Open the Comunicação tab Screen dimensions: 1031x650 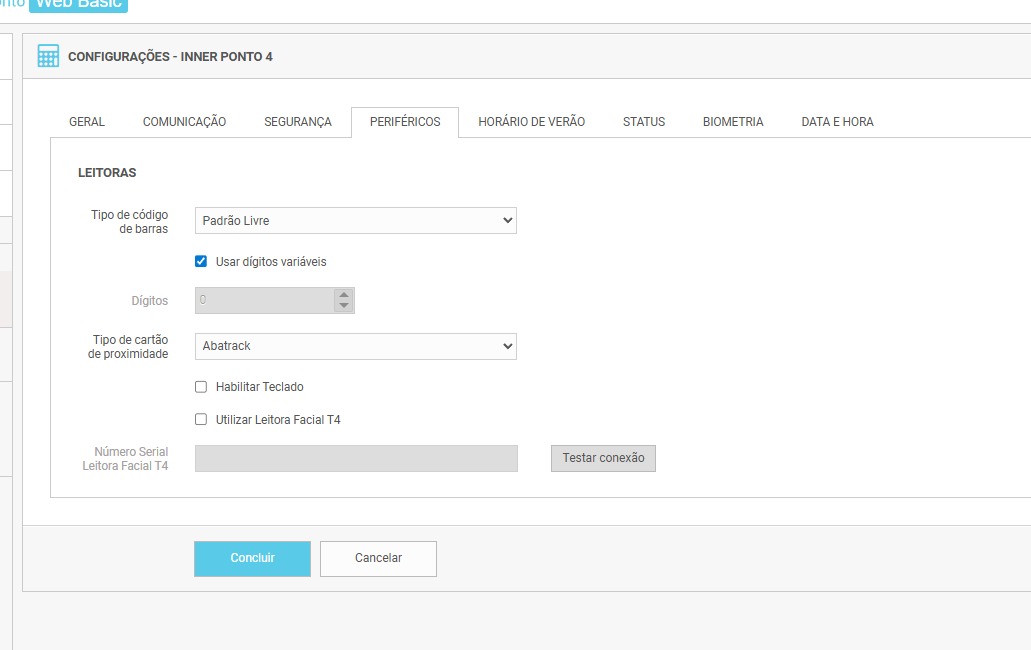184,122
